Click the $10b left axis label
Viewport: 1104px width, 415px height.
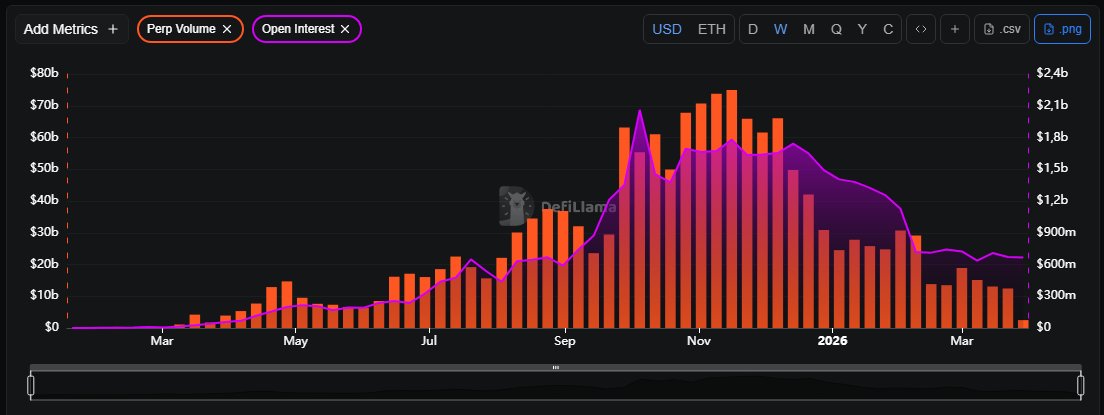point(44,295)
